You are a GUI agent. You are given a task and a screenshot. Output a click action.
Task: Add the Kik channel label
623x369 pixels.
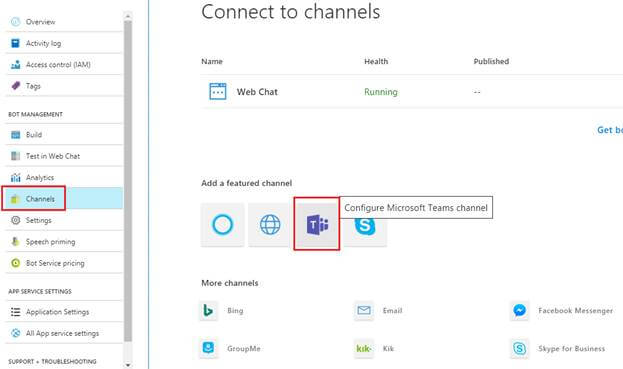(388, 348)
